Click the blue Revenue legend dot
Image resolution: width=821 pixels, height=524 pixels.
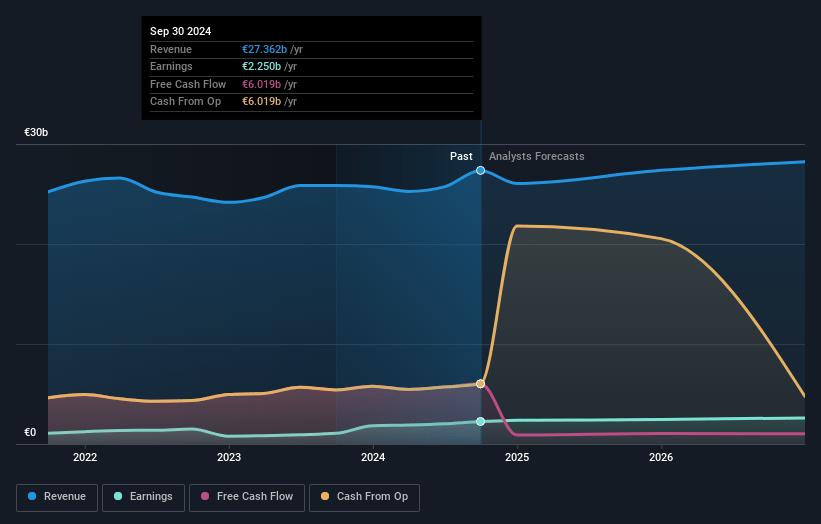32,496
